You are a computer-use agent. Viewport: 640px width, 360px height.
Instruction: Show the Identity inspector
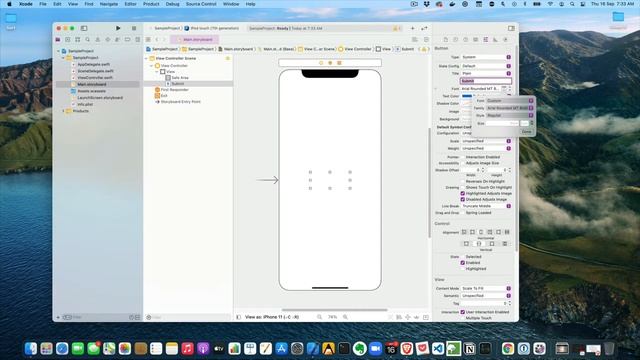[476, 40]
